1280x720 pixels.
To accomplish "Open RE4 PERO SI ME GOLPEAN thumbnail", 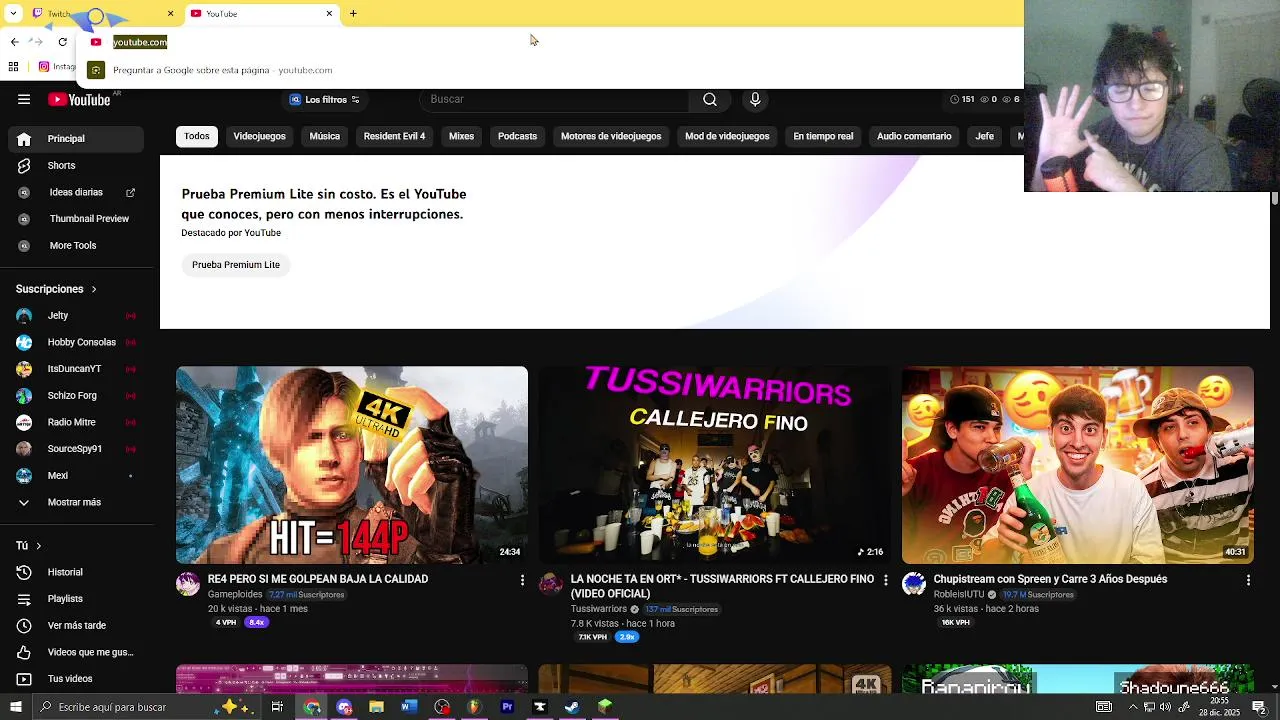I will click(352, 465).
